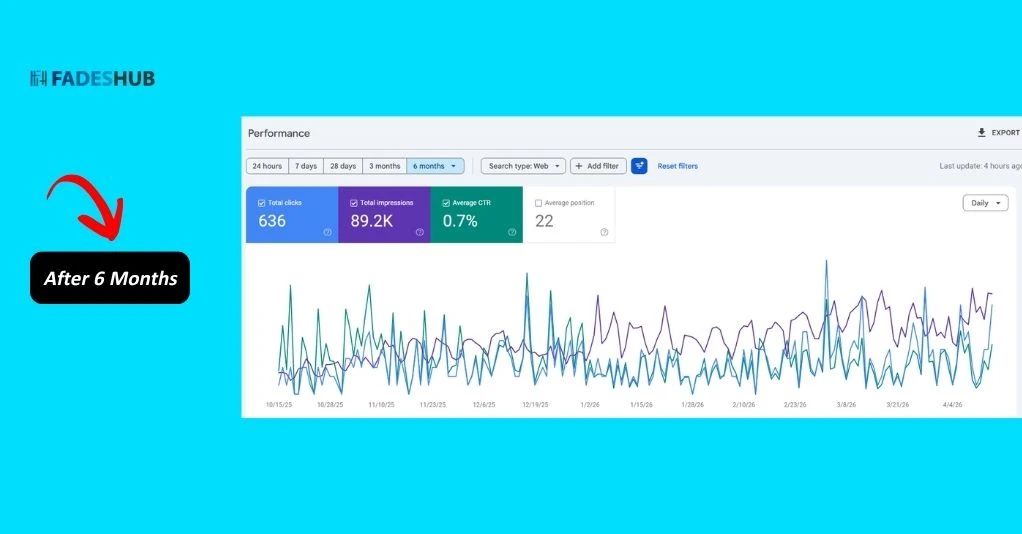
Task: Click the Add filter button
Action: [598, 166]
